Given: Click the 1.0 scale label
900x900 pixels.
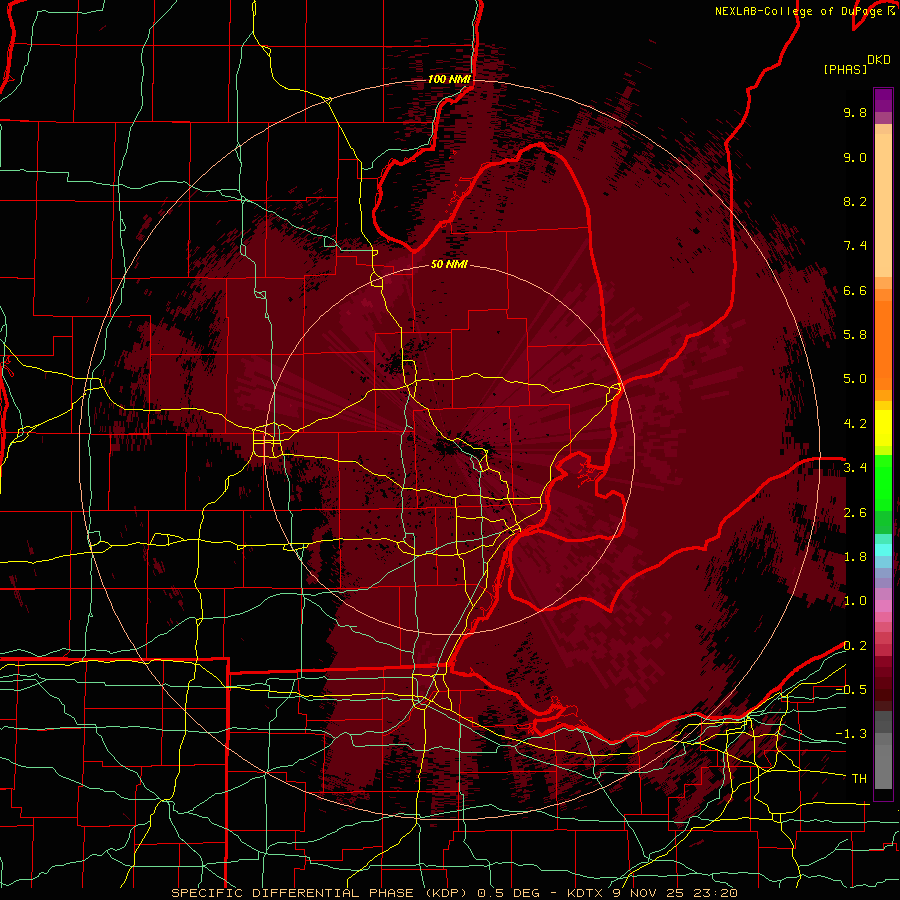Looking at the screenshot, I should (855, 601).
